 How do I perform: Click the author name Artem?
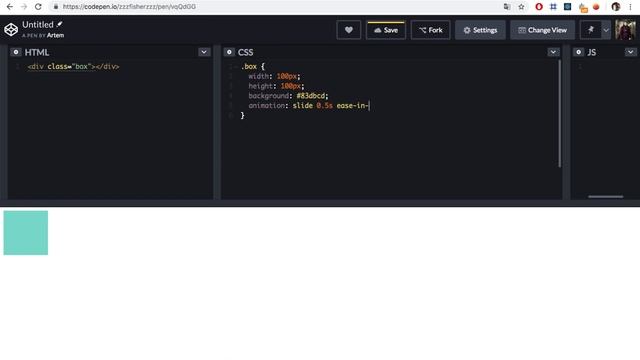click(x=55, y=36)
